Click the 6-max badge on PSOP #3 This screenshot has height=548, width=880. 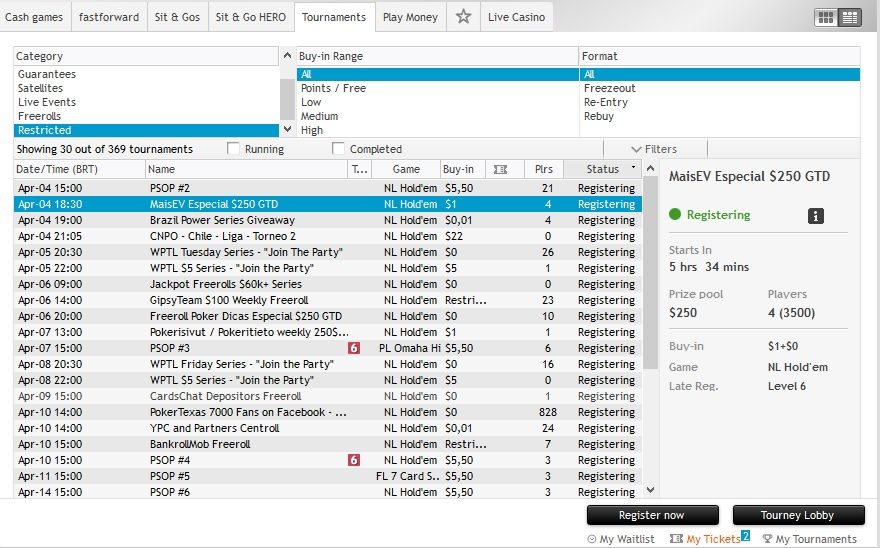tap(354, 348)
